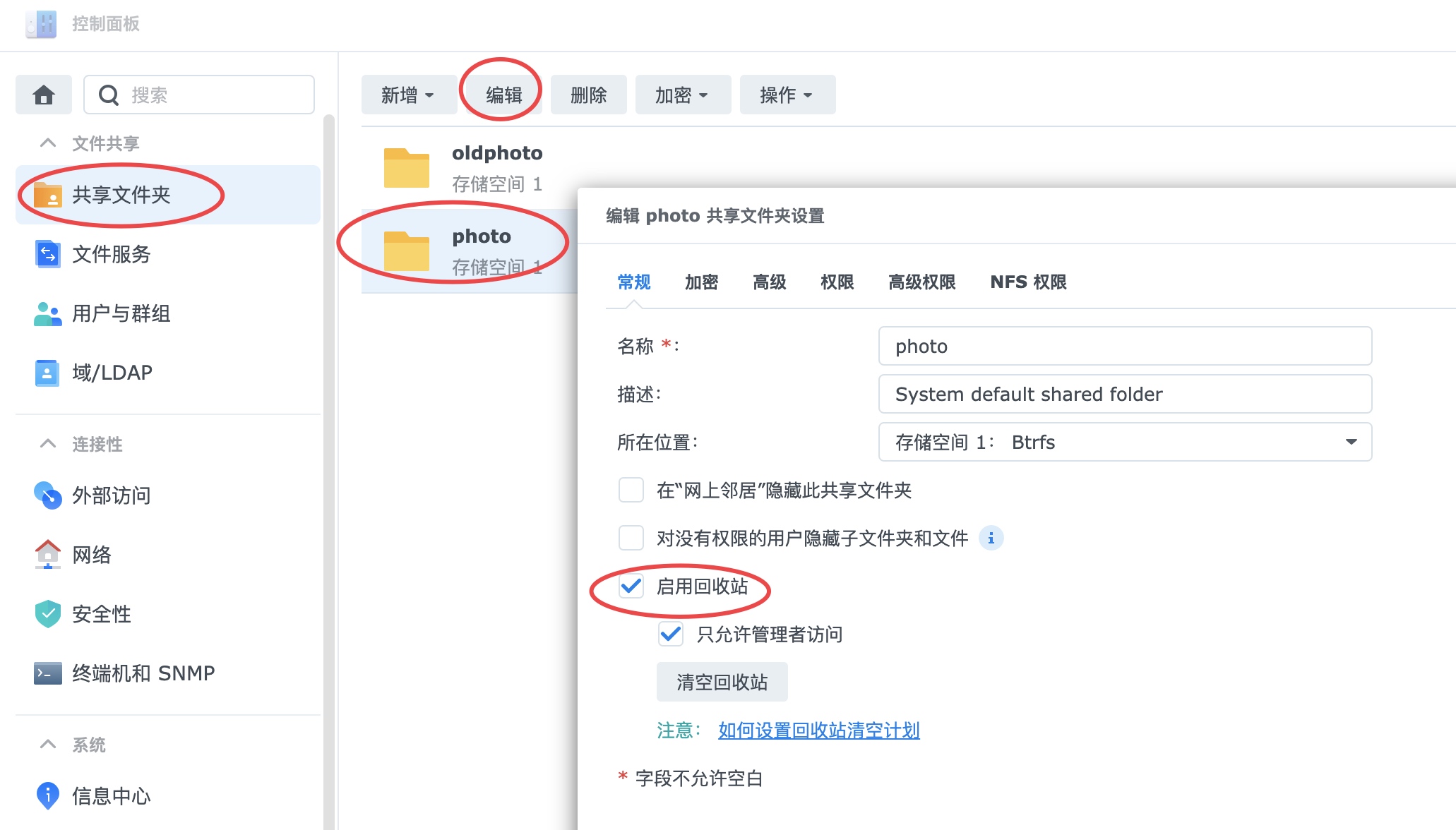Click the 描述 input field
Viewport: 1456px width, 830px height.
[1125, 394]
